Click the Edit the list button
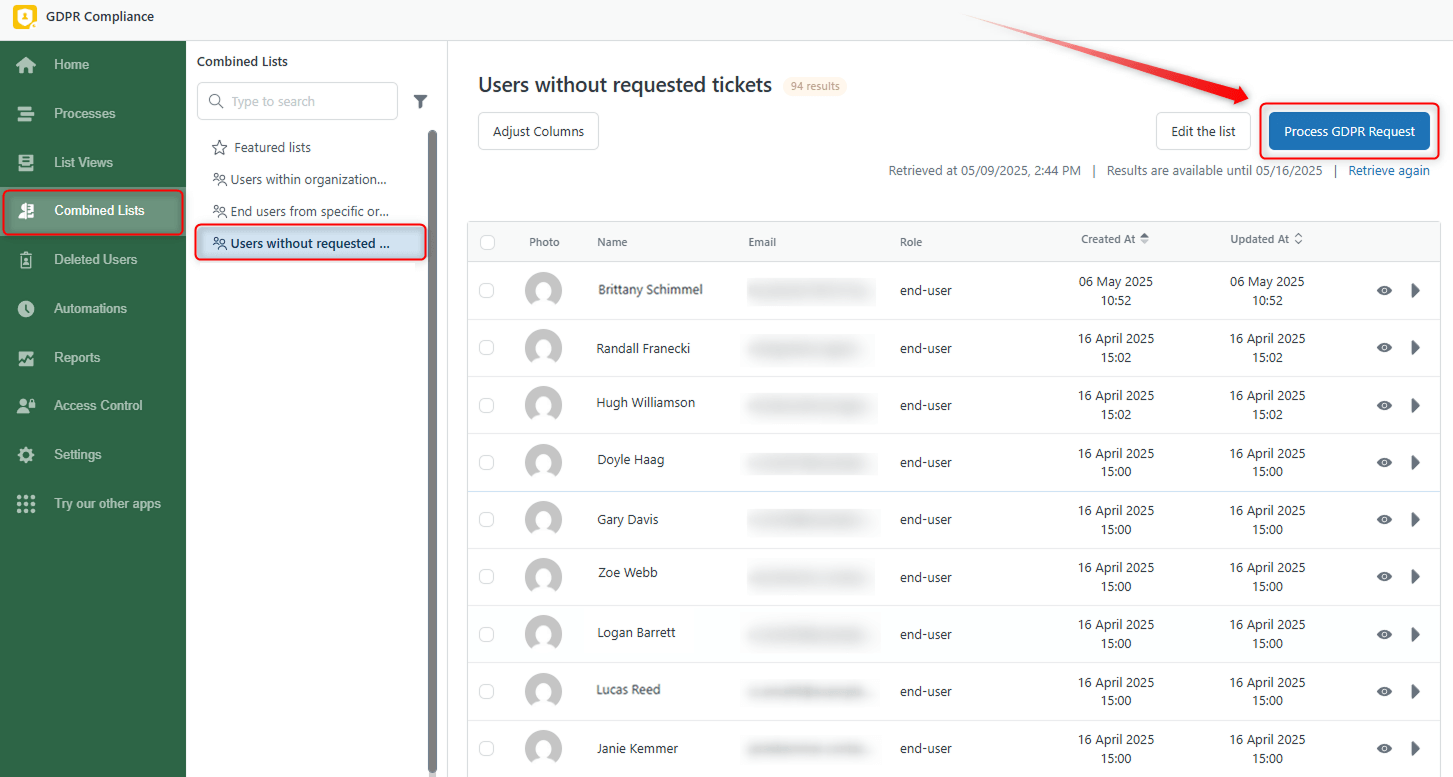 (1203, 132)
